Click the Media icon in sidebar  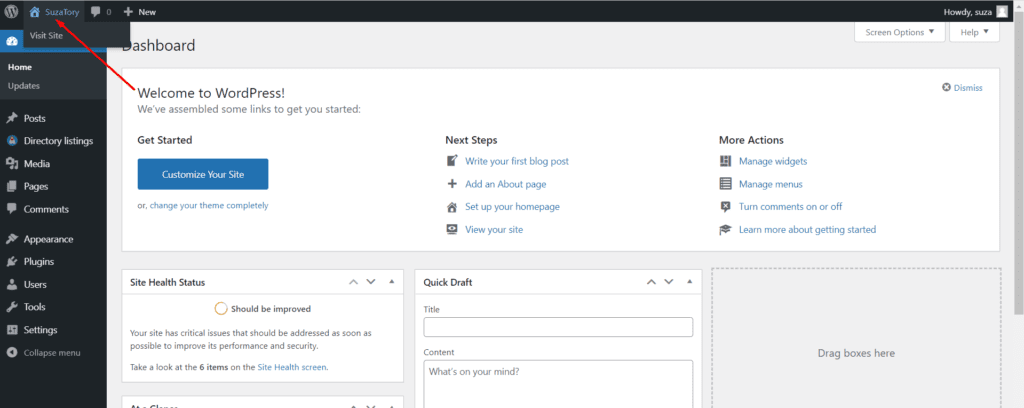click(12, 164)
